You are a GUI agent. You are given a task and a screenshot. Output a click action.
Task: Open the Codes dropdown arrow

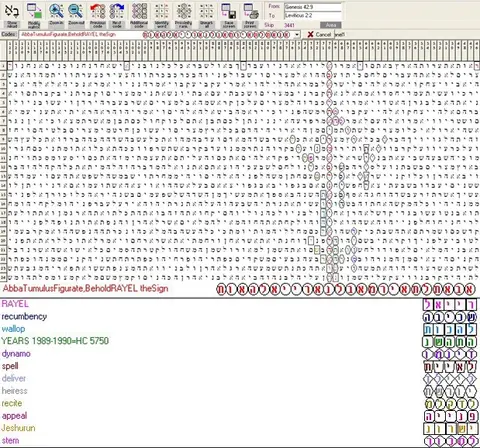[x=297, y=34]
